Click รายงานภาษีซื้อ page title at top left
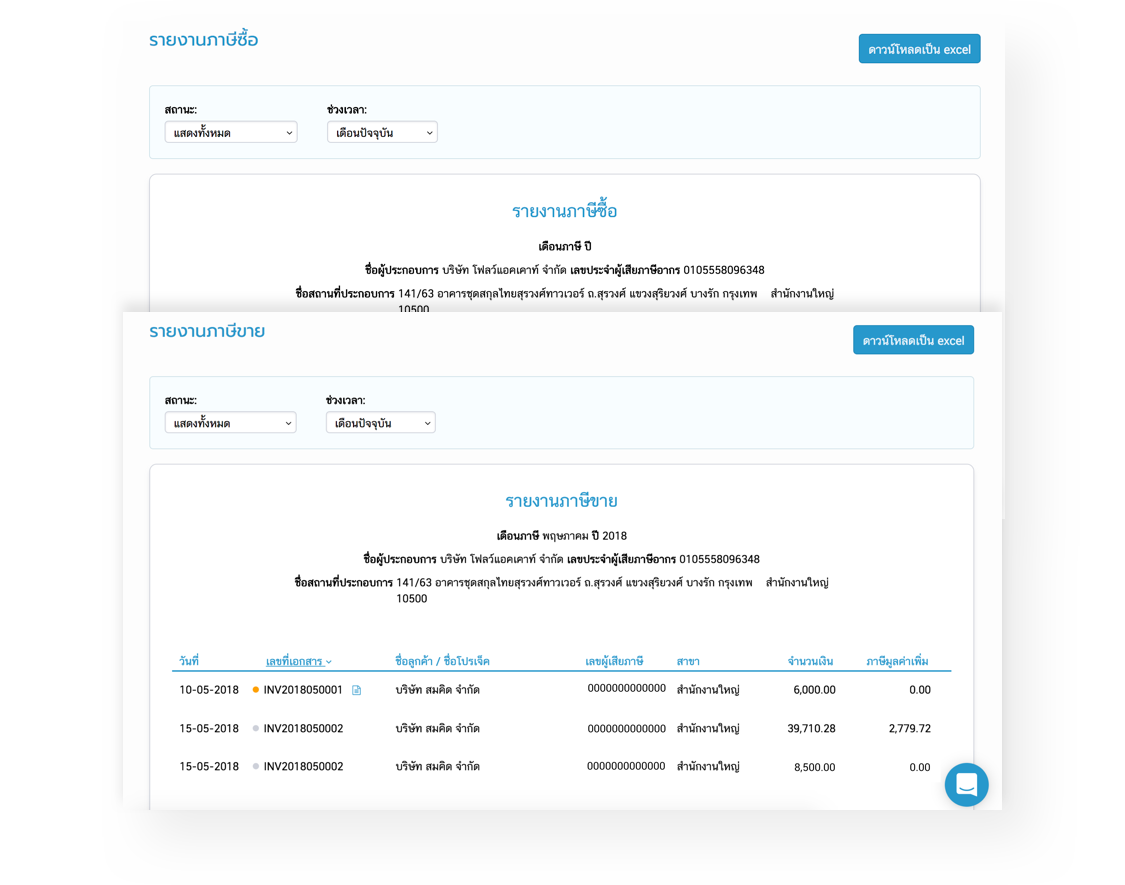This screenshot has height=885, width=1125. point(203,39)
